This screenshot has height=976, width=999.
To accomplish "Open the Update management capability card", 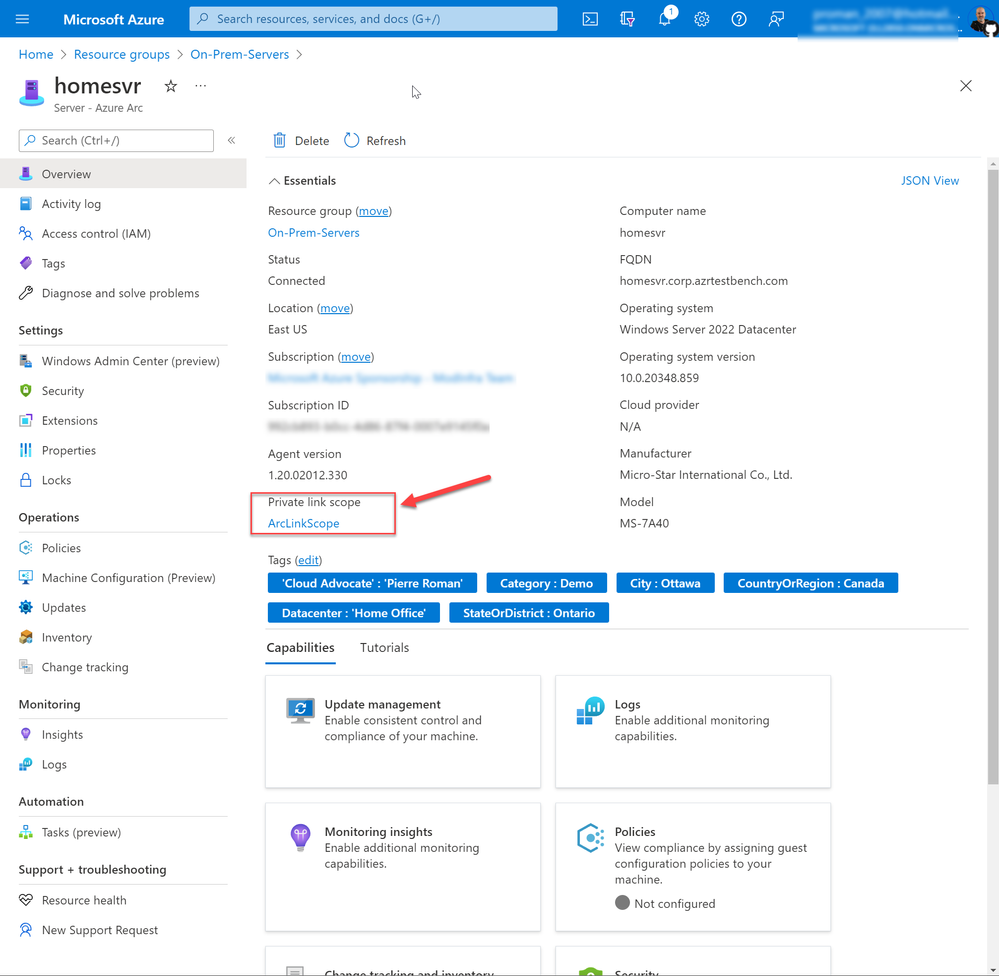I will click(x=403, y=732).
